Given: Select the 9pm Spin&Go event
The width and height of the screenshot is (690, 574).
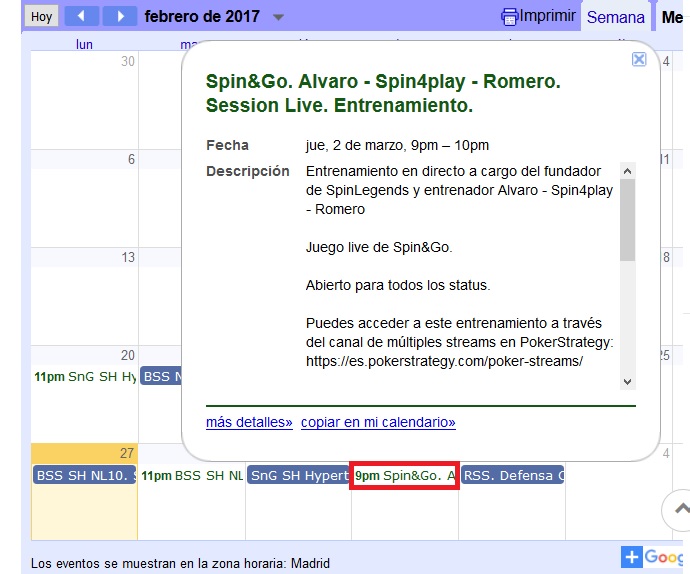Looking at the screenshot, I should pos(405,475).
